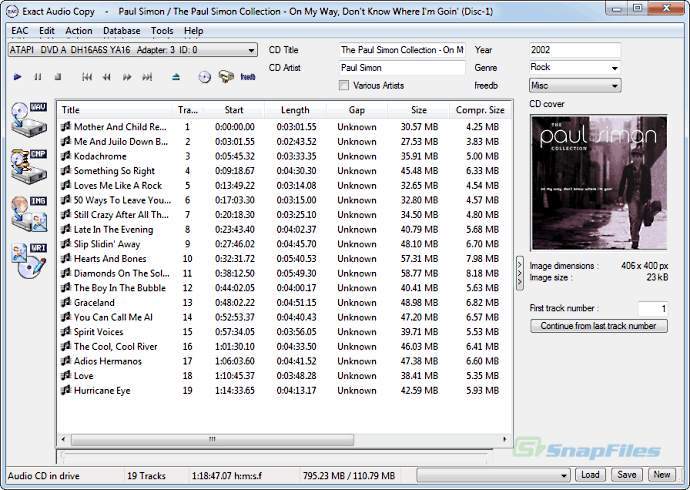690x490 pixels.
Task: Collapse the CD cover side panel expander
Action: pyautogui.click(x=520, y=273)
